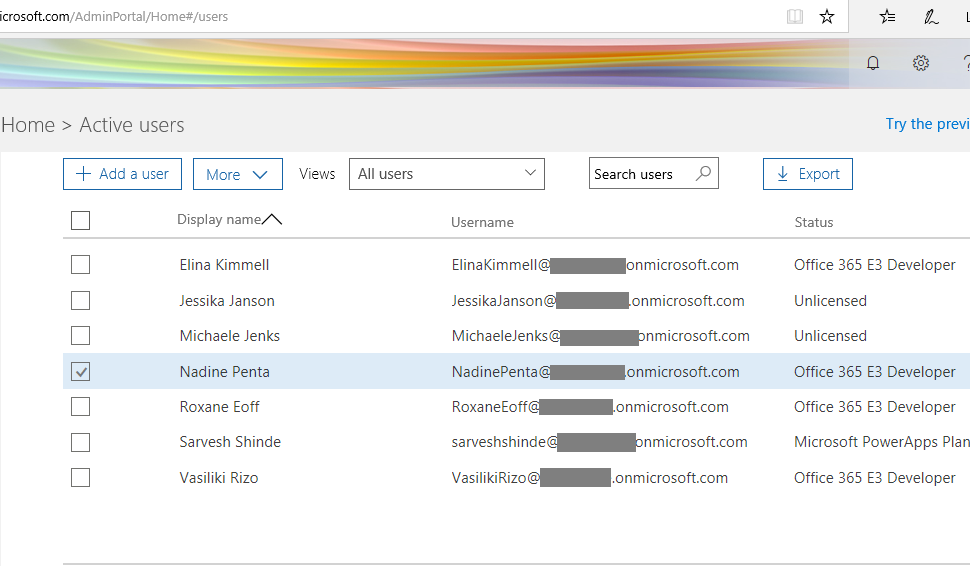The height and width of the screenshot is (566, 970).
Task: Click the Export button
Action: click(808, 174)
